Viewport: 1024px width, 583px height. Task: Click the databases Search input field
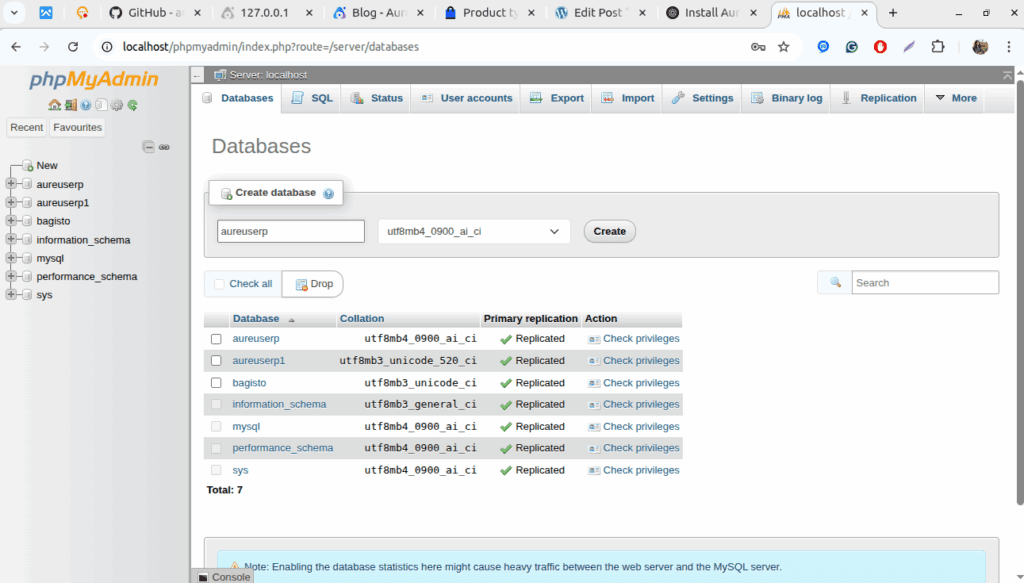[x=925, y=283]
